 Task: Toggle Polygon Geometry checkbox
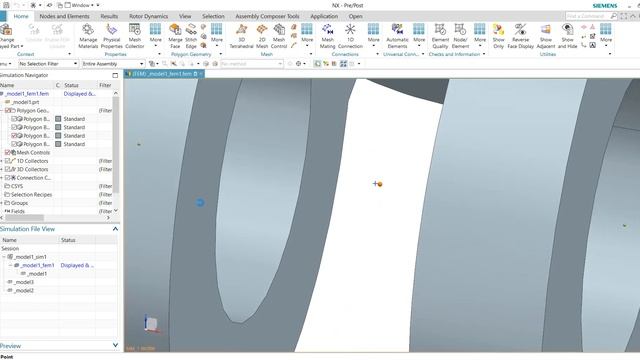(8, 110)
